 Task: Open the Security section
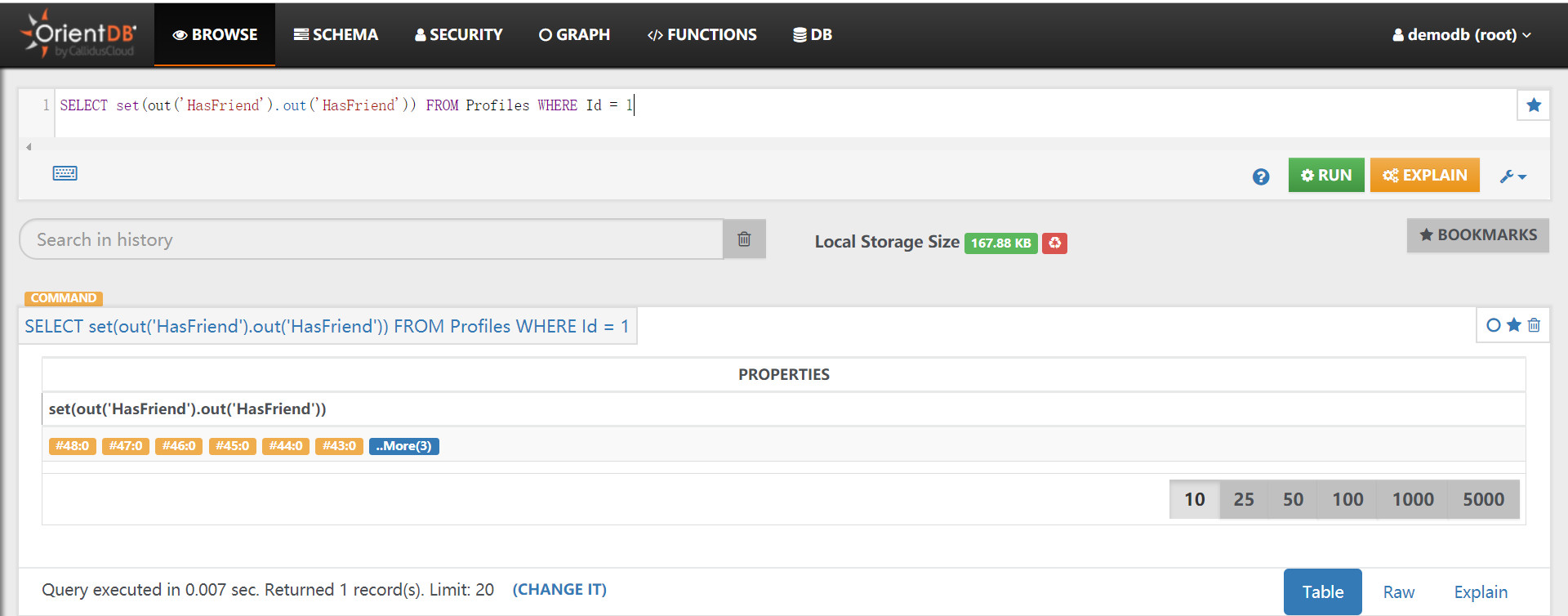click(458, 34)
